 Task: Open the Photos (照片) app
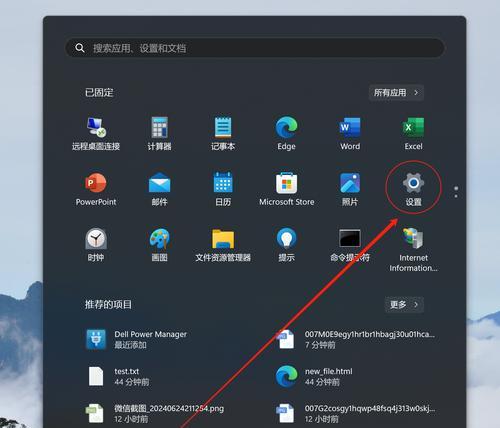pos(350,189)
